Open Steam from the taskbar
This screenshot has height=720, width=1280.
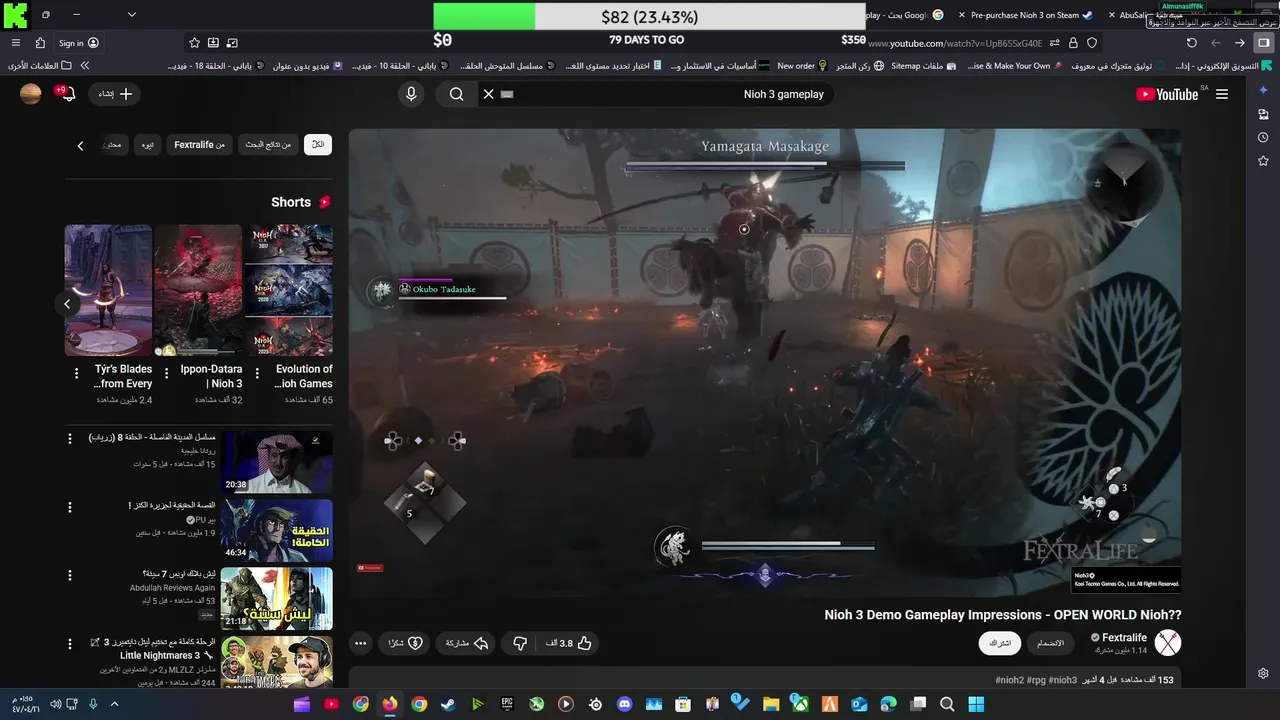pos(448,704)
